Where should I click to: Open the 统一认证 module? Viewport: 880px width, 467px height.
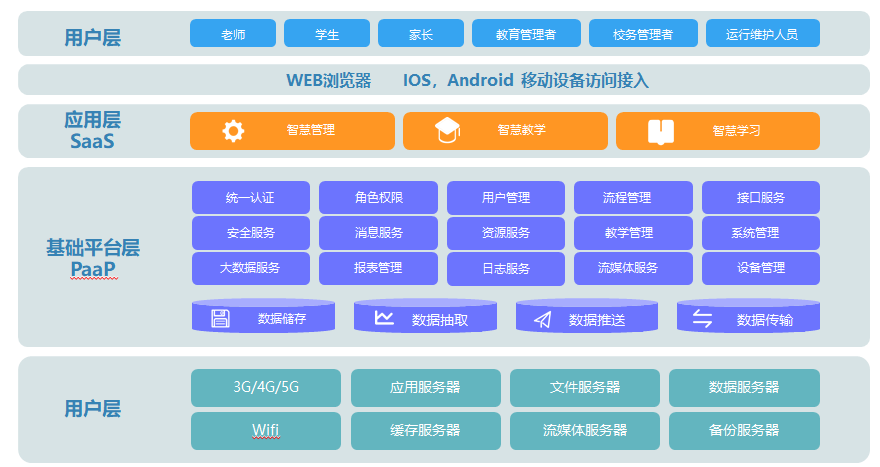(x=250, y=198)
